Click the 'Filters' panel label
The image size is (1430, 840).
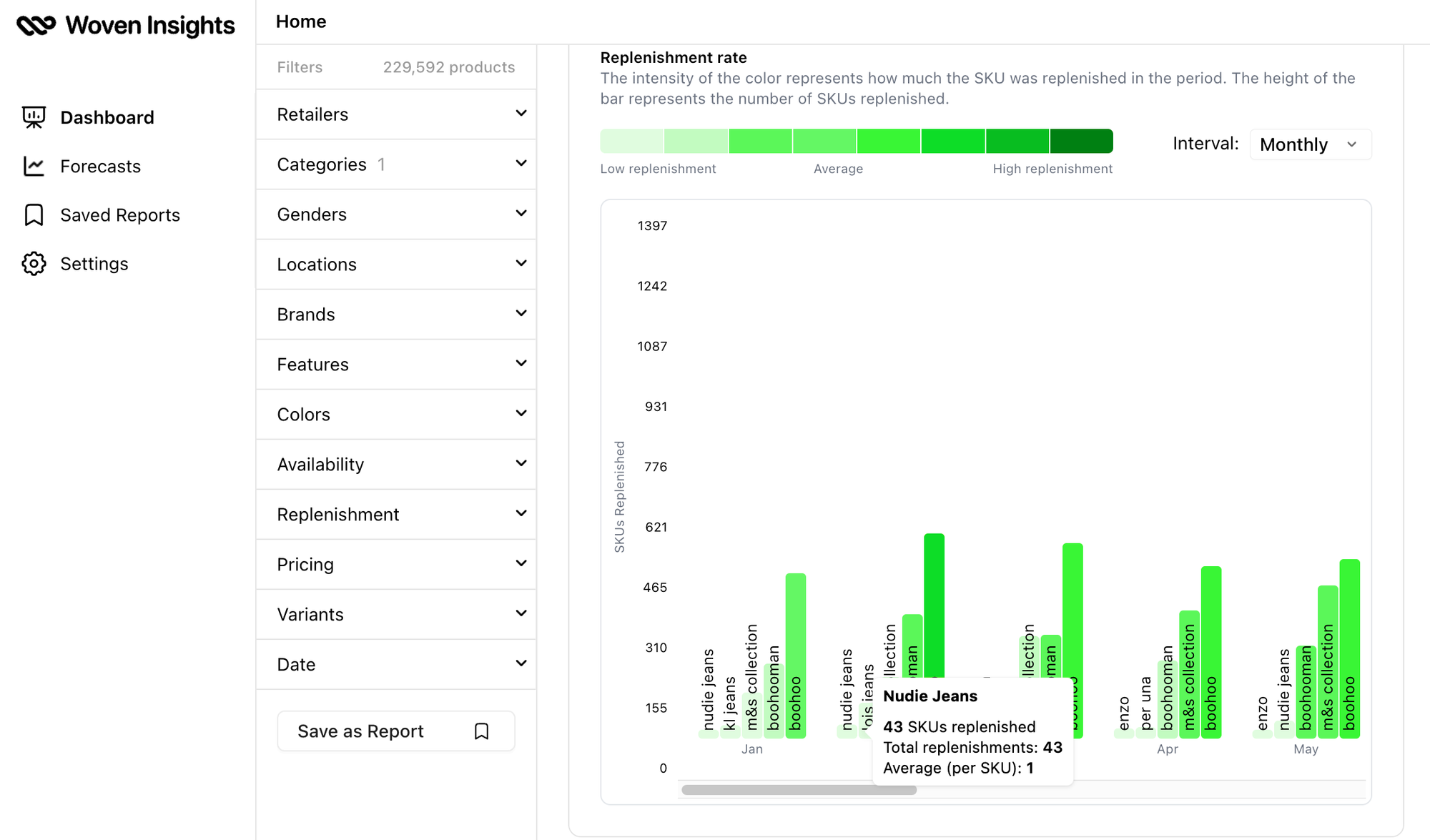coord(300,67)
